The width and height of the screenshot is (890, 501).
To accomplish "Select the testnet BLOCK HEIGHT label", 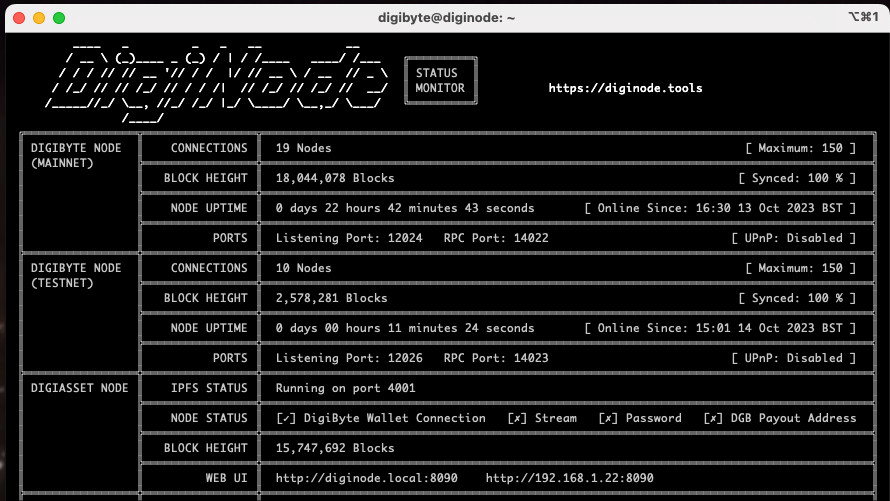I will tap(205, 298).
